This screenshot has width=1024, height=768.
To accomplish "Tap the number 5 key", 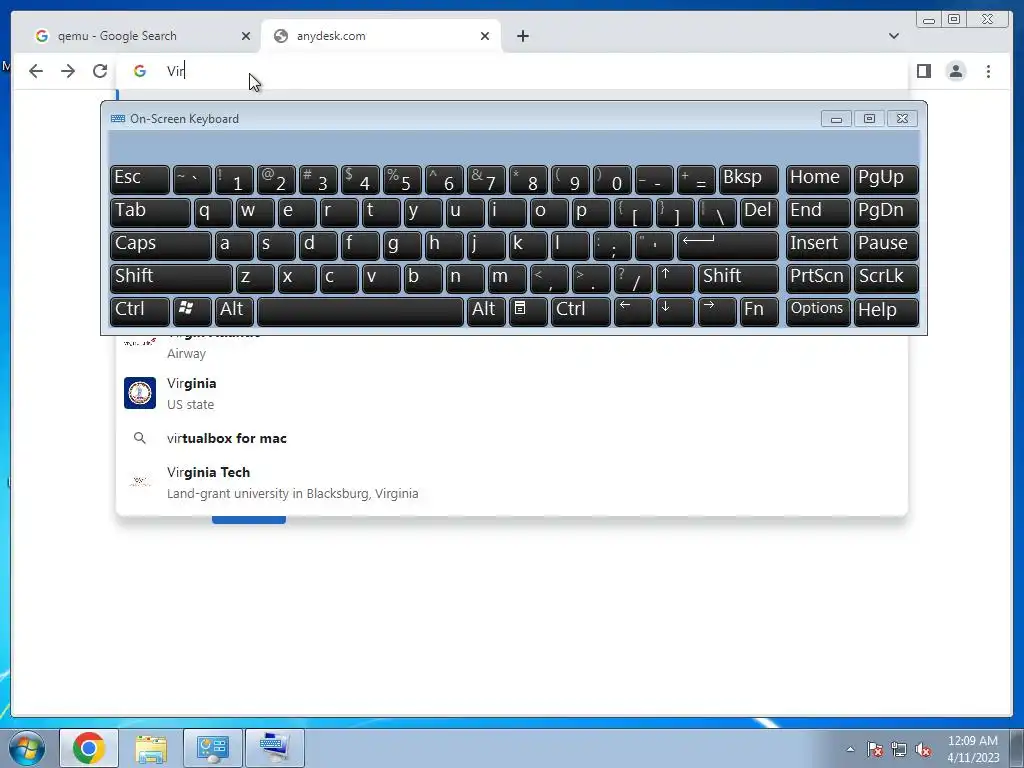I will tap(402, 179).
